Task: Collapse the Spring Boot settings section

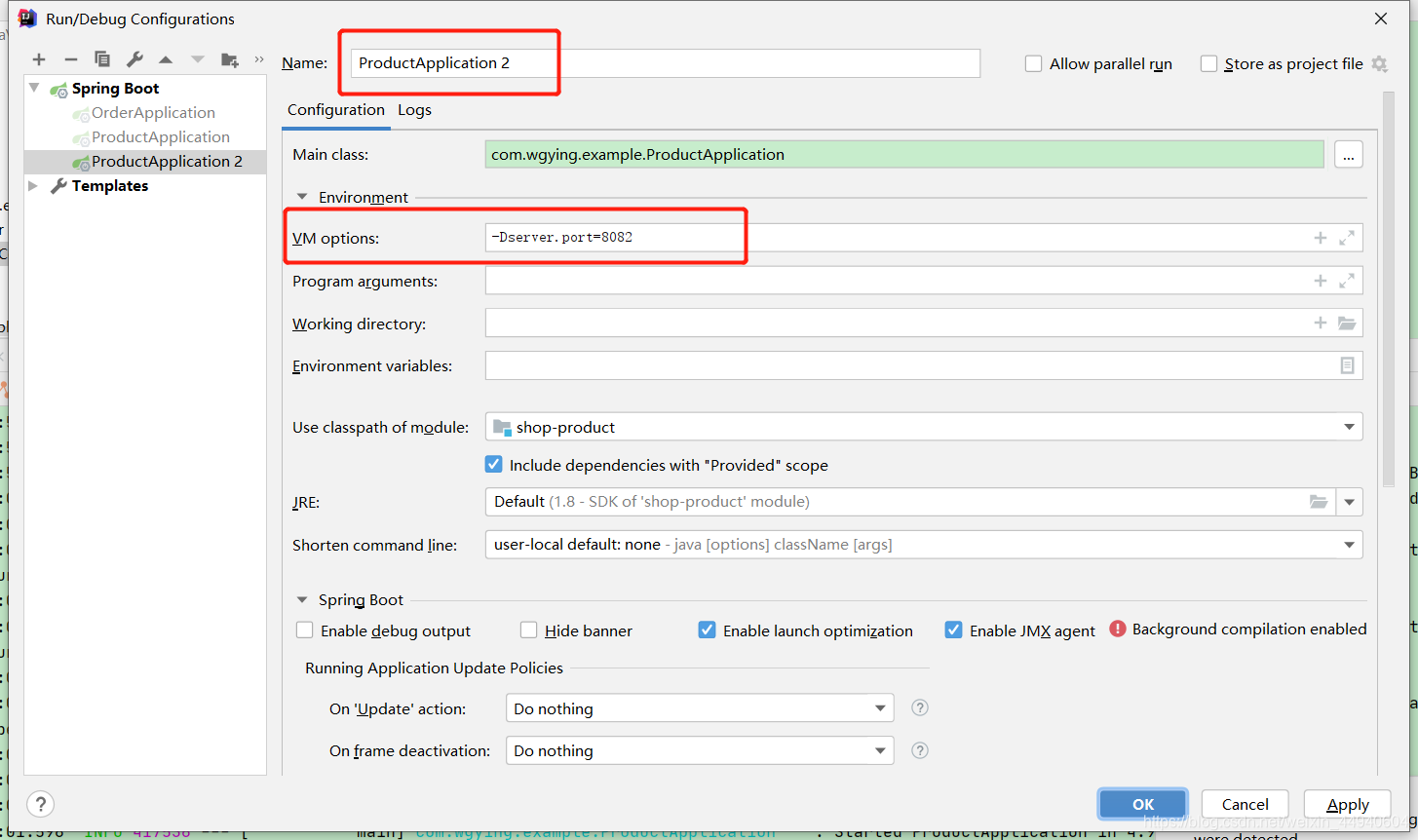Action: pos(302,599)
